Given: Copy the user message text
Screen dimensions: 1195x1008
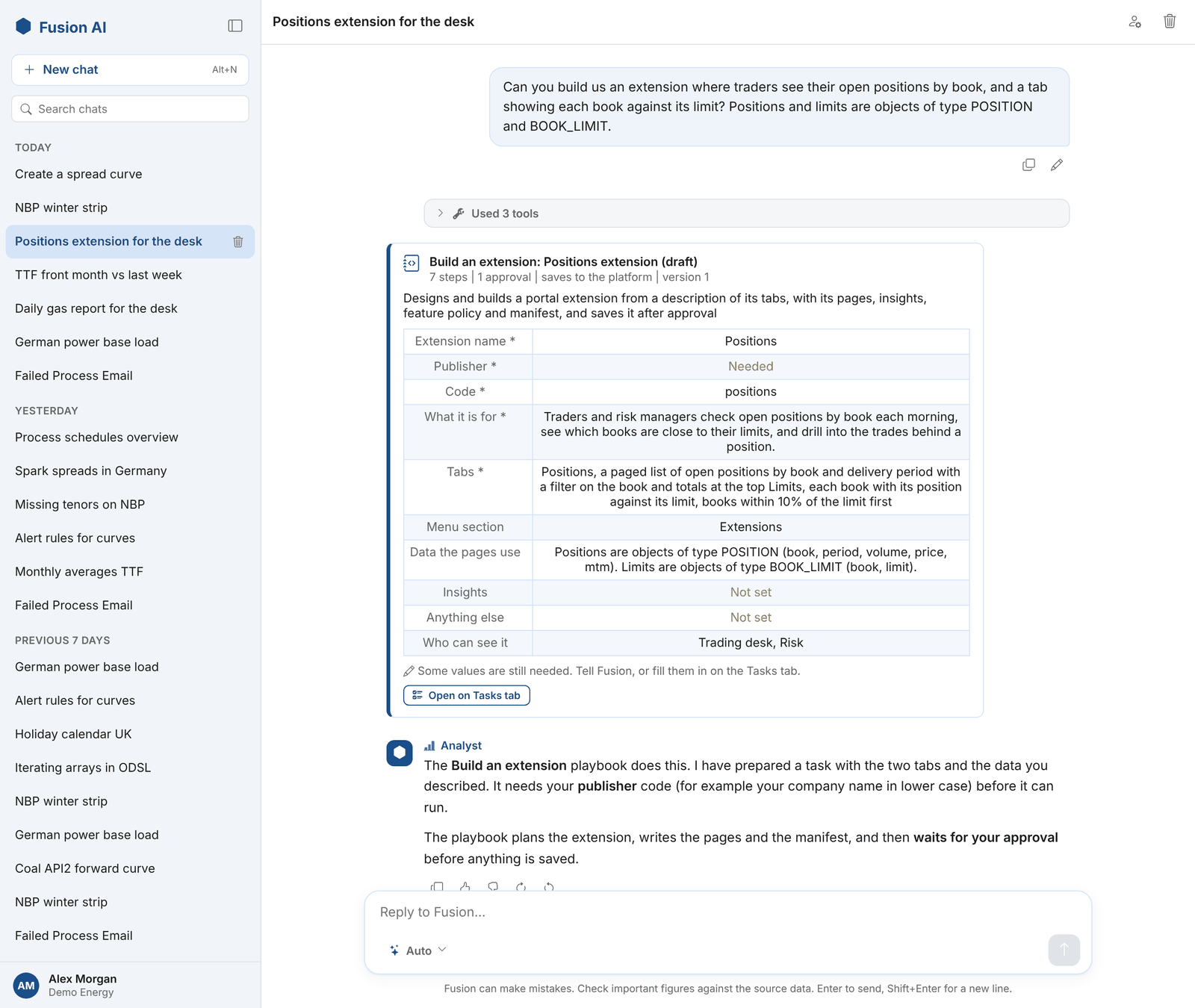Looking at the screenshot, I should tap(1028, 165).
